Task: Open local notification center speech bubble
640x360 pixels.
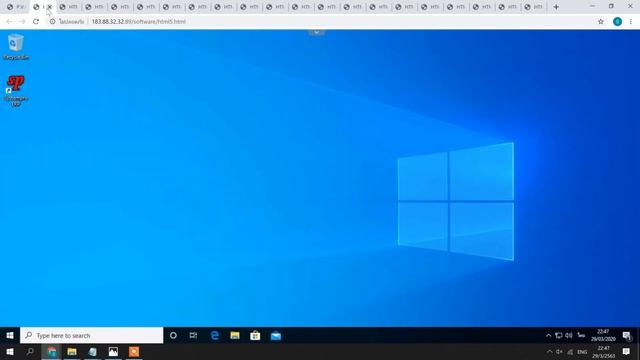Action: [x=626, y=352]
